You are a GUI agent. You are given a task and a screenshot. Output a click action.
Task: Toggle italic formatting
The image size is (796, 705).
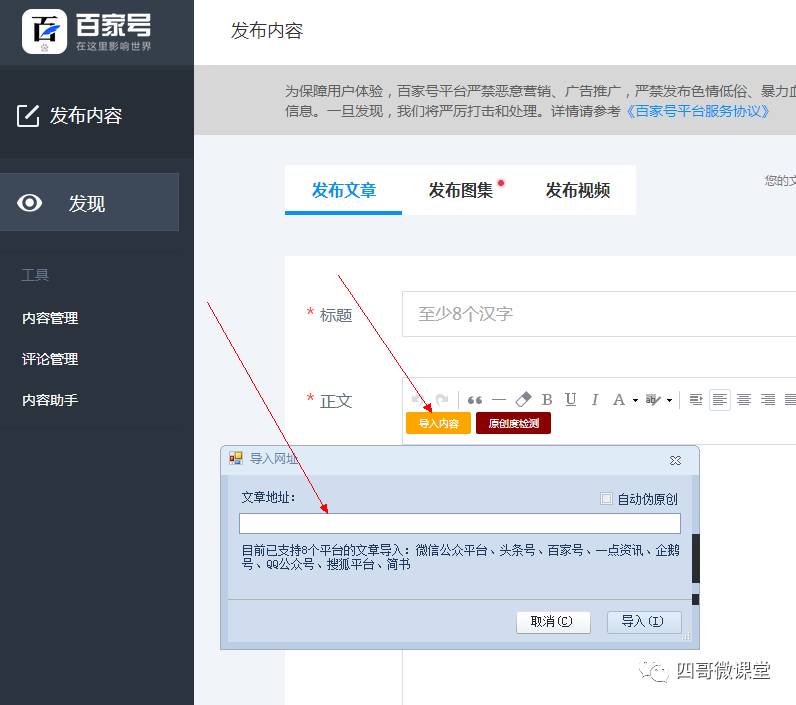coord(594,400)
